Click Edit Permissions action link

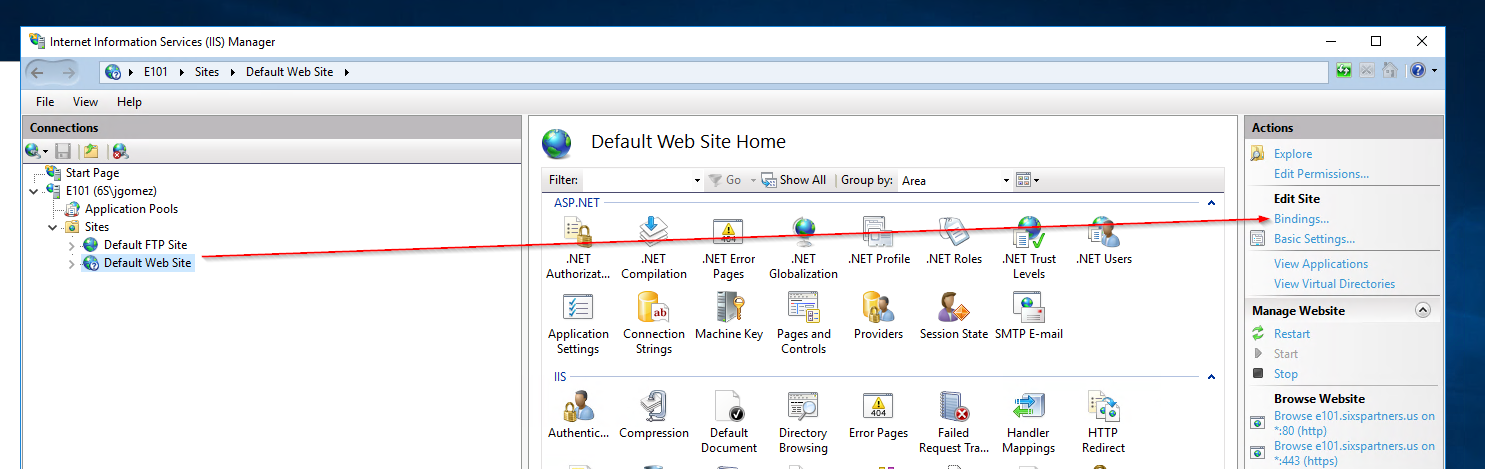pos(1321,174)
